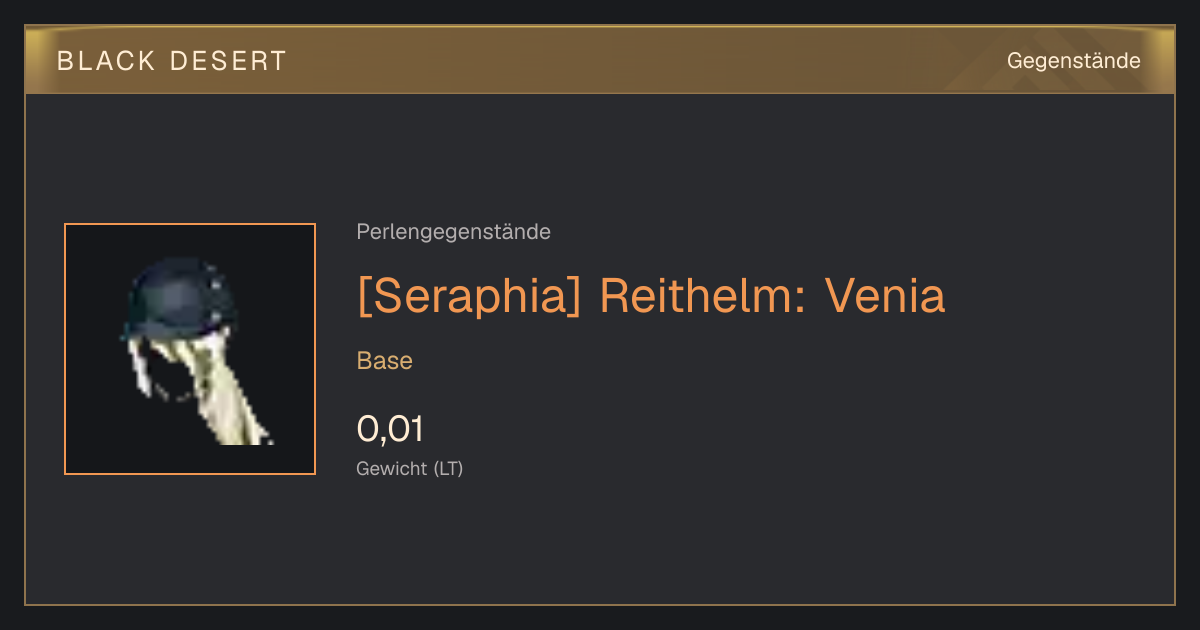Click the BLACK DESERT logo text

[x=172, y=61]
